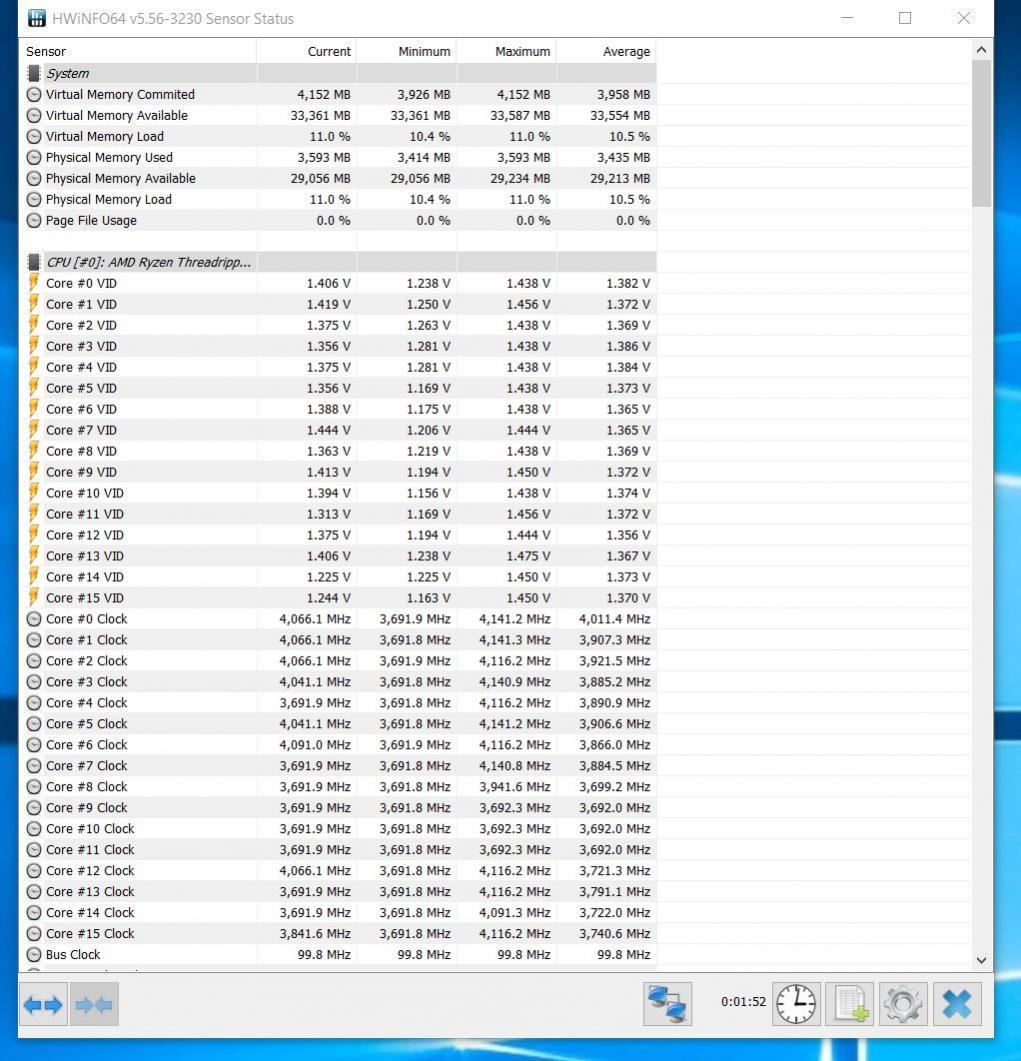Click the Core #8 Clock gauge icon
This screenshot has width=1021, height=1061.
[x=34, y=786]
